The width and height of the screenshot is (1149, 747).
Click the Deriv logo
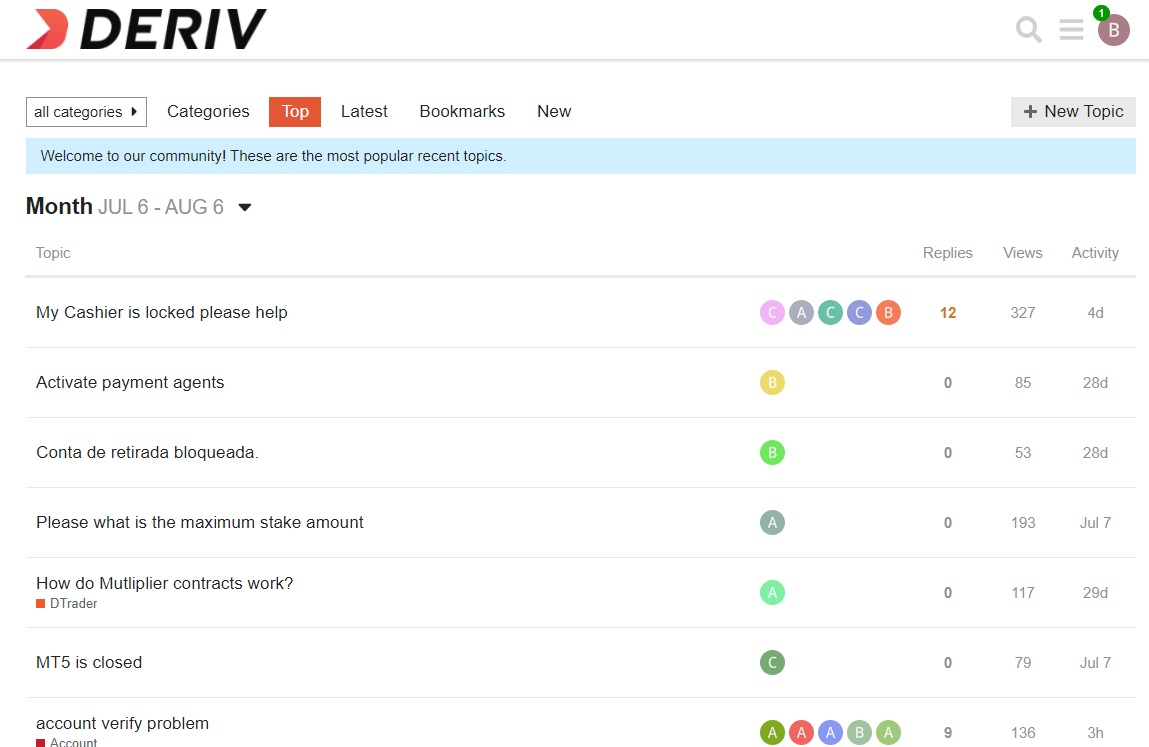tap(146, 29)
